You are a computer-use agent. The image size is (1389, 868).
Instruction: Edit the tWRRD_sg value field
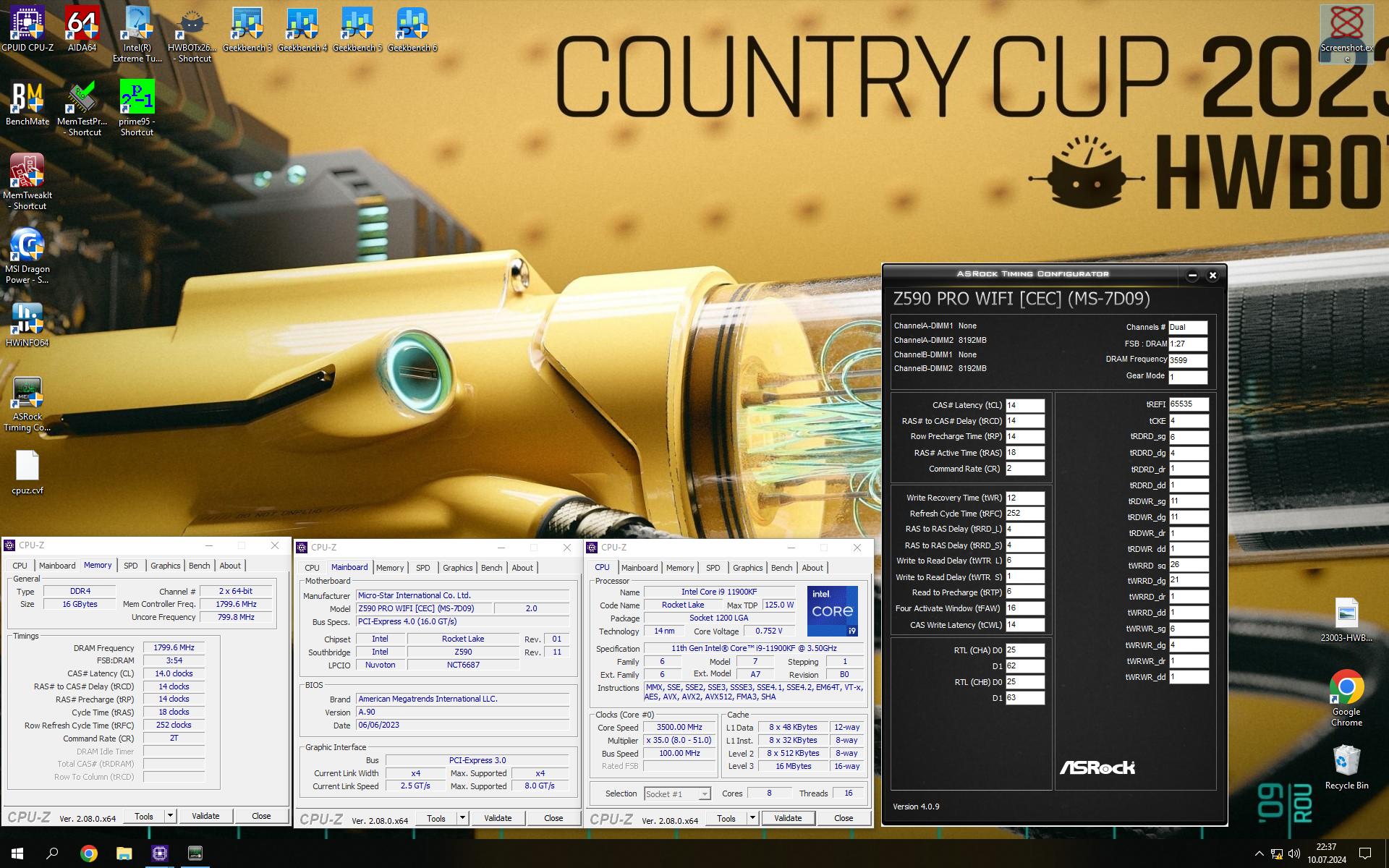(1189, 565)
